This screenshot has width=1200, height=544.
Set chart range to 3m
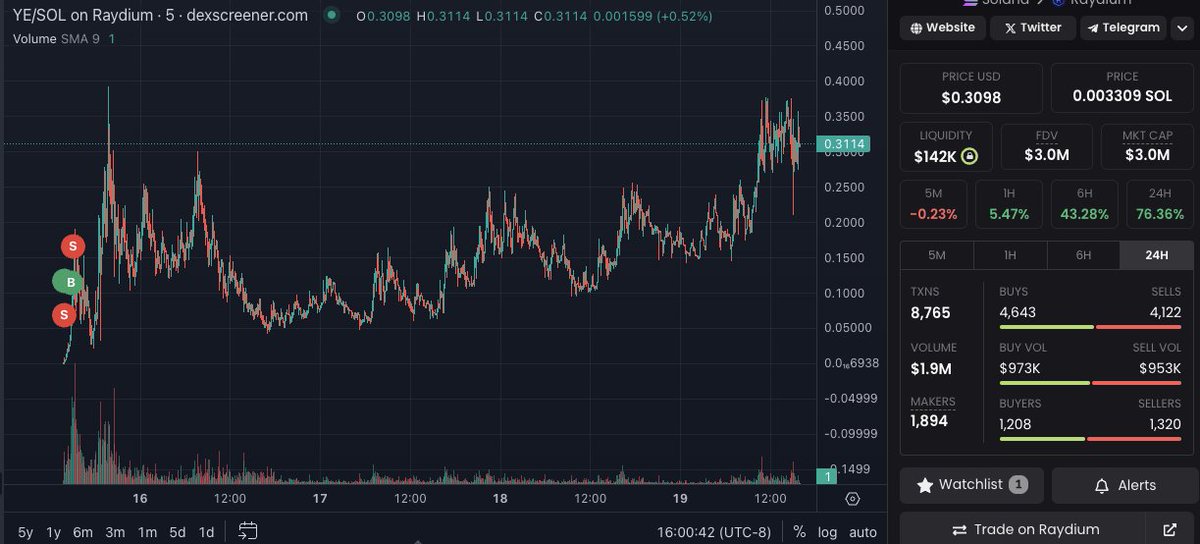pyautogui.click(x=115, y=531)
